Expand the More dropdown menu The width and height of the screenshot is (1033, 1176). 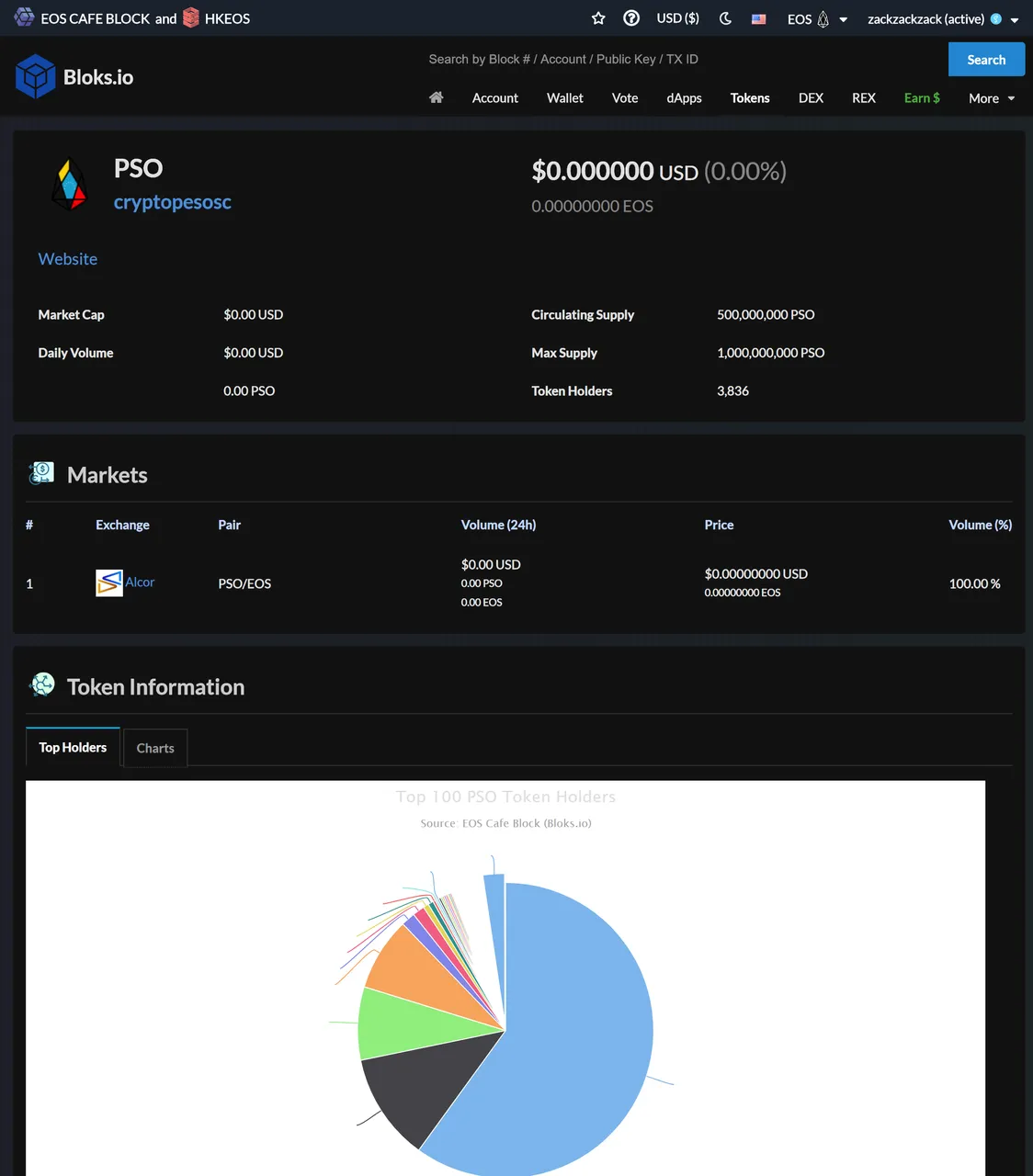[x=992, y=98]
